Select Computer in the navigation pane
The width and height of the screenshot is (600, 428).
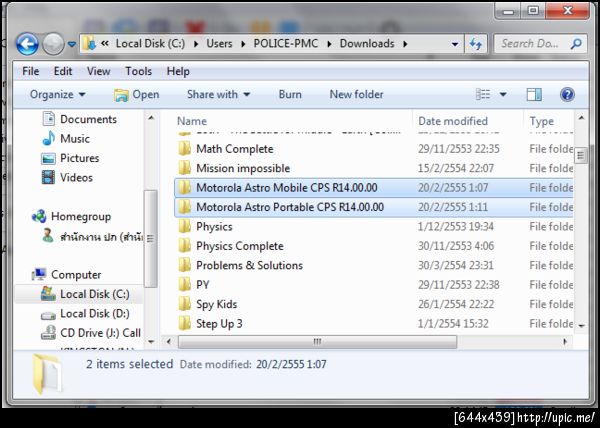[67, 275]
